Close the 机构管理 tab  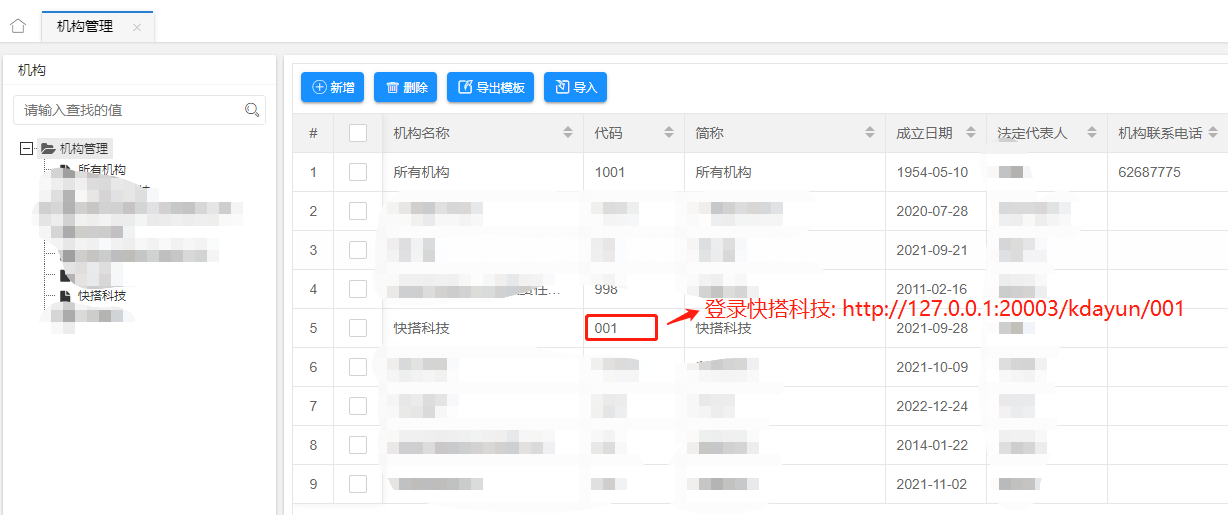pos(137,27)
